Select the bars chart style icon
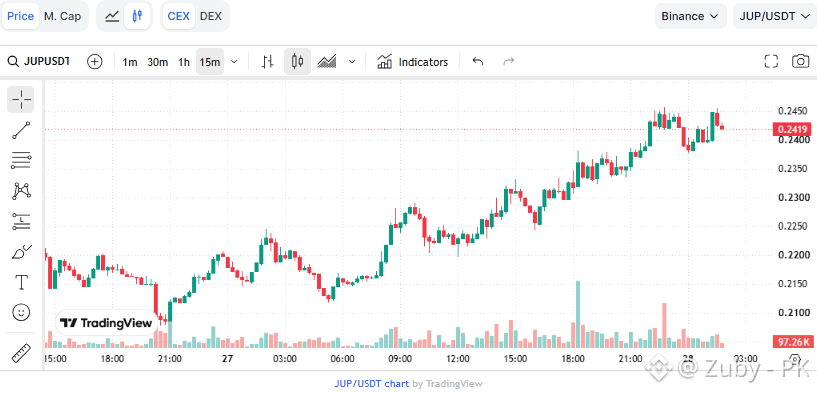Viewport: 817px width, 393px height. [267, 62]
